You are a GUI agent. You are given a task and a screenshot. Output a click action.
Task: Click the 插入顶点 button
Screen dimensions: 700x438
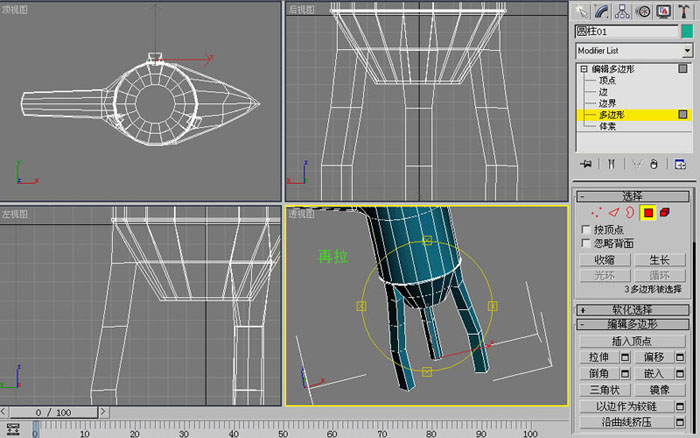point(632,341)
